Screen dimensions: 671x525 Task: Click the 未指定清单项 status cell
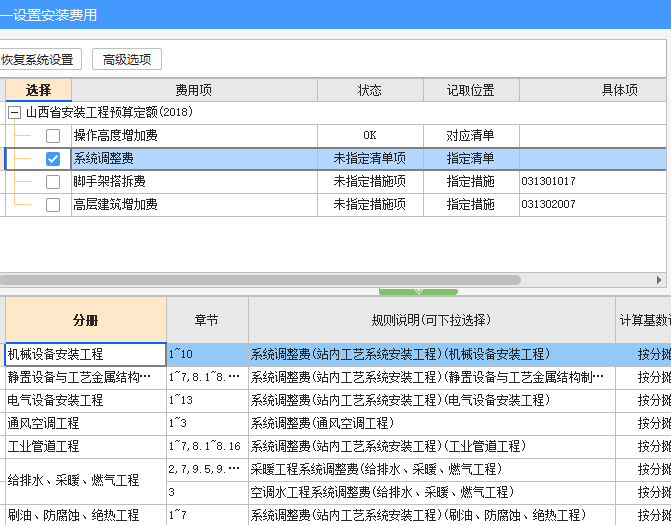point(370,159)
